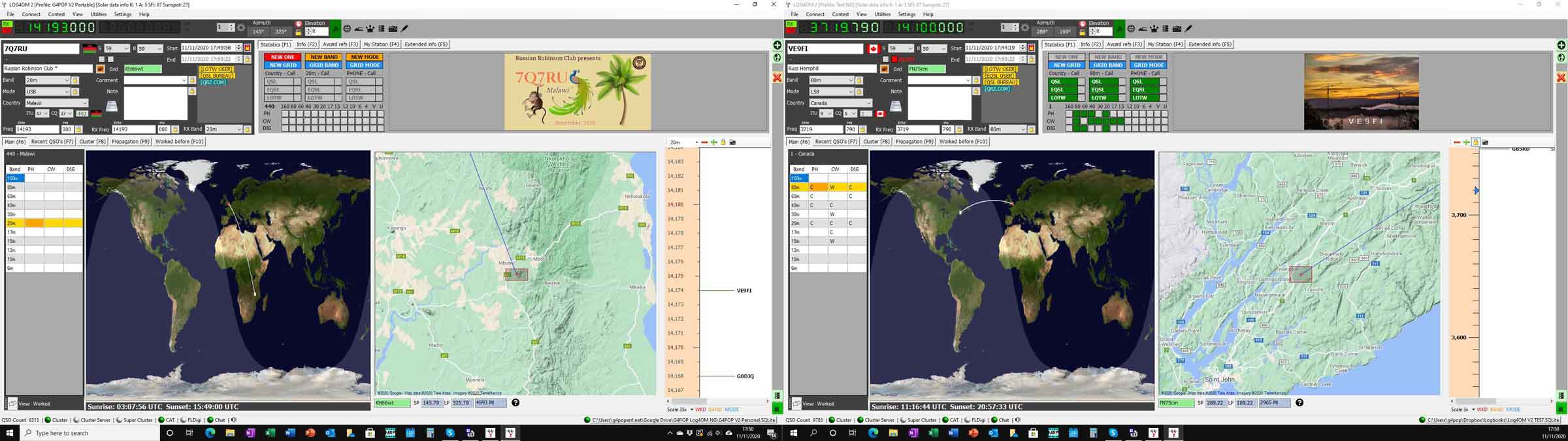Image resolution: width=1568 pixels, height=441 pixels.
Task: Toggle the red Start time lock in 7Q7RU window
Action: click(248, 48)
